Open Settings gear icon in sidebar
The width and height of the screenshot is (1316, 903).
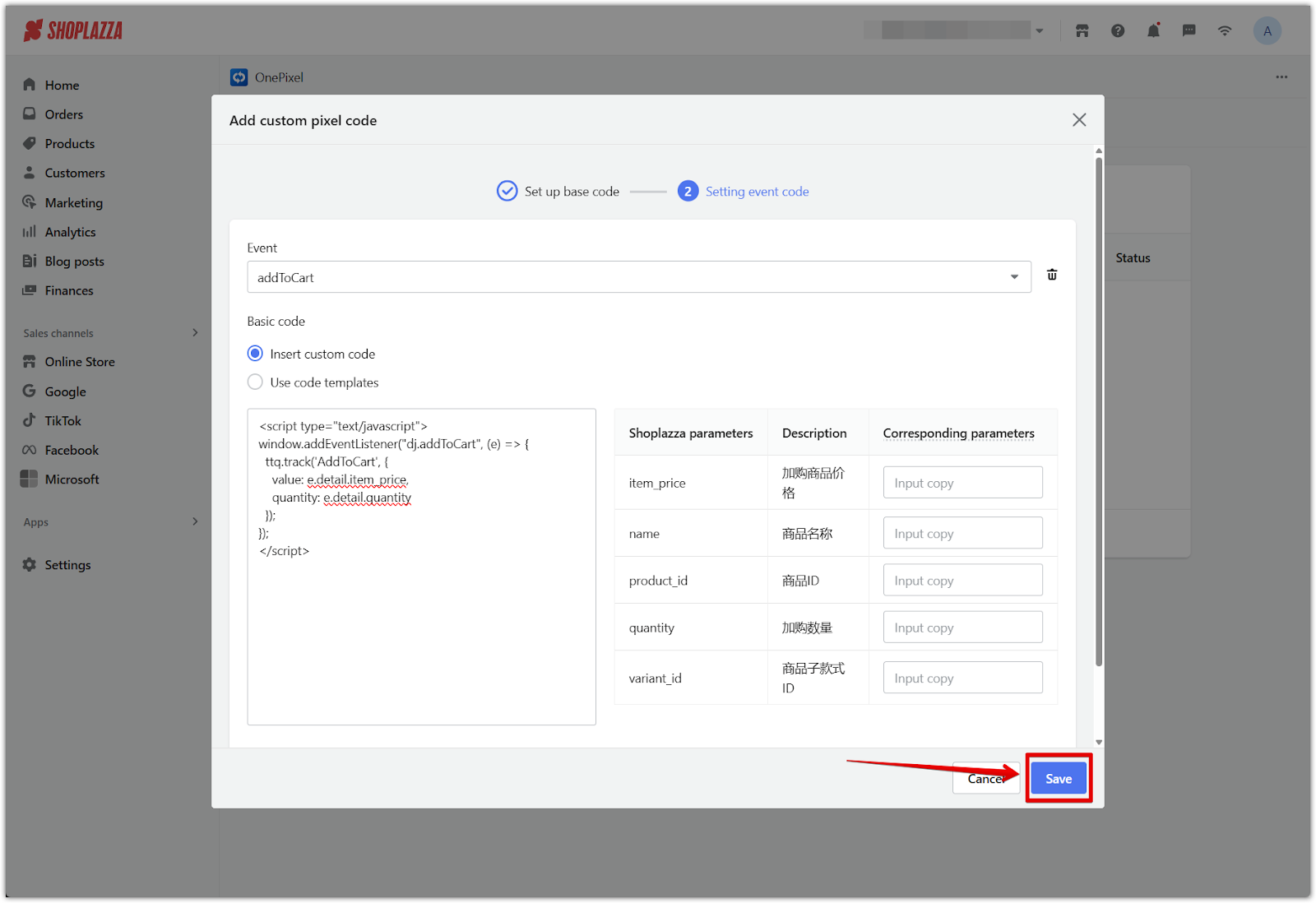point(30,565)
